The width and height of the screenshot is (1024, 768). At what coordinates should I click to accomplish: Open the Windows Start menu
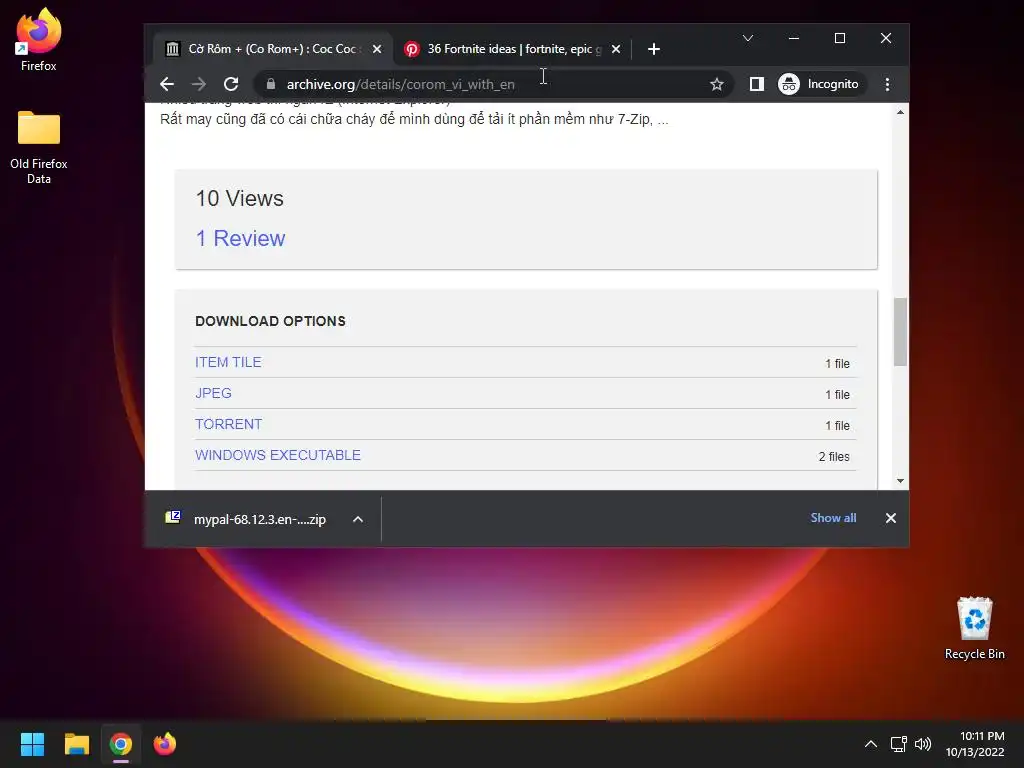tap(32, 744)
